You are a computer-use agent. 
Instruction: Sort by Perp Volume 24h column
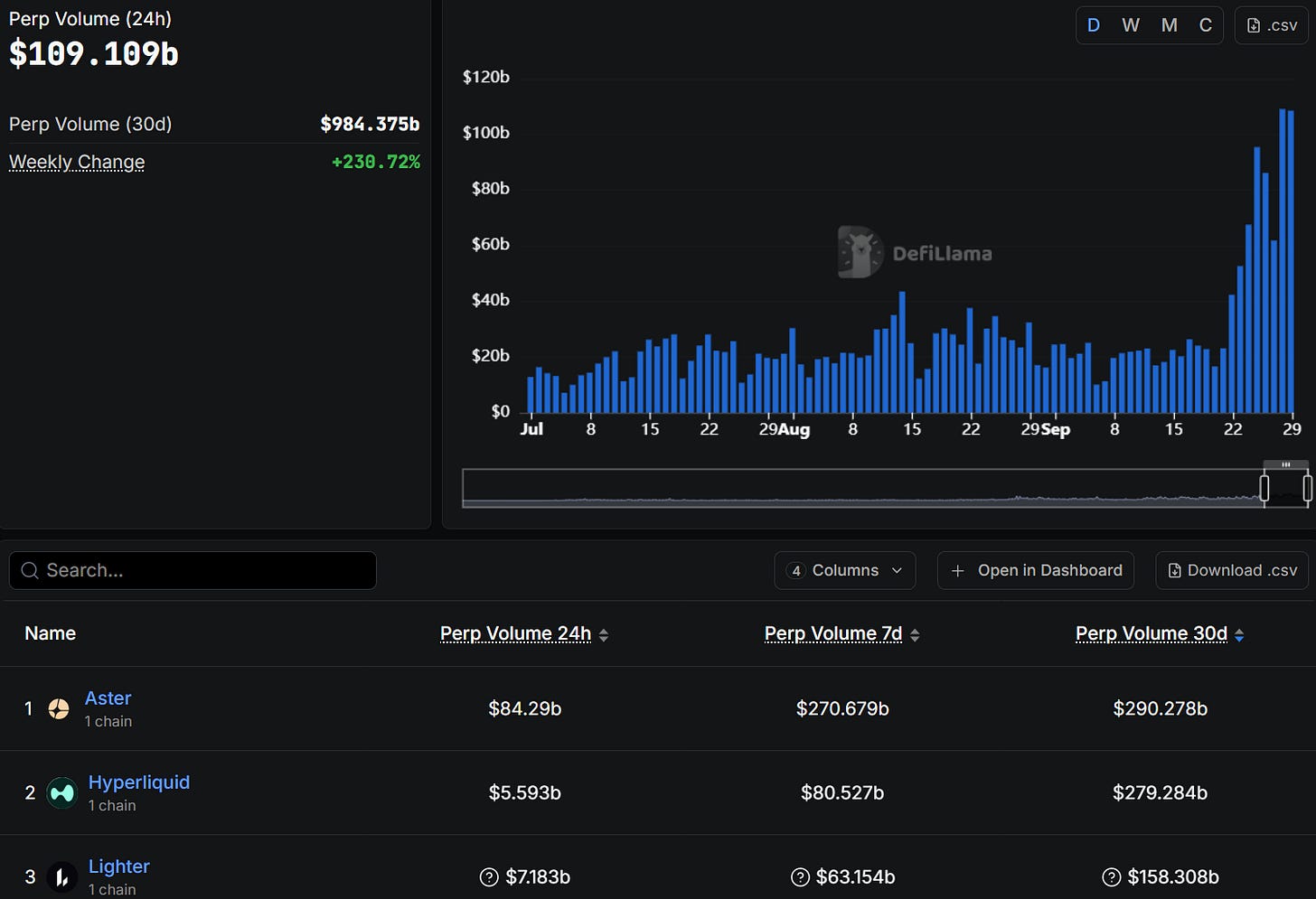pos(524,634)
